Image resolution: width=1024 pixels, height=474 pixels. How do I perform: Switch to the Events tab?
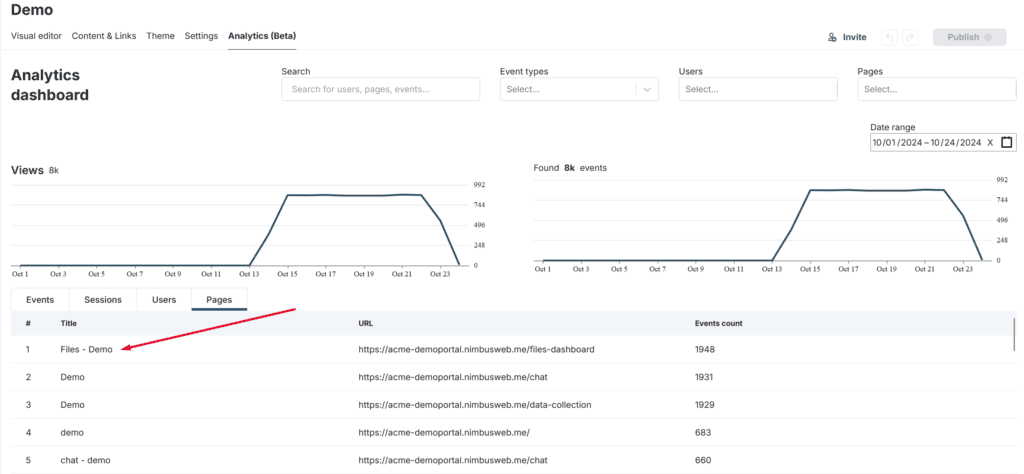(x=40, y=299)
